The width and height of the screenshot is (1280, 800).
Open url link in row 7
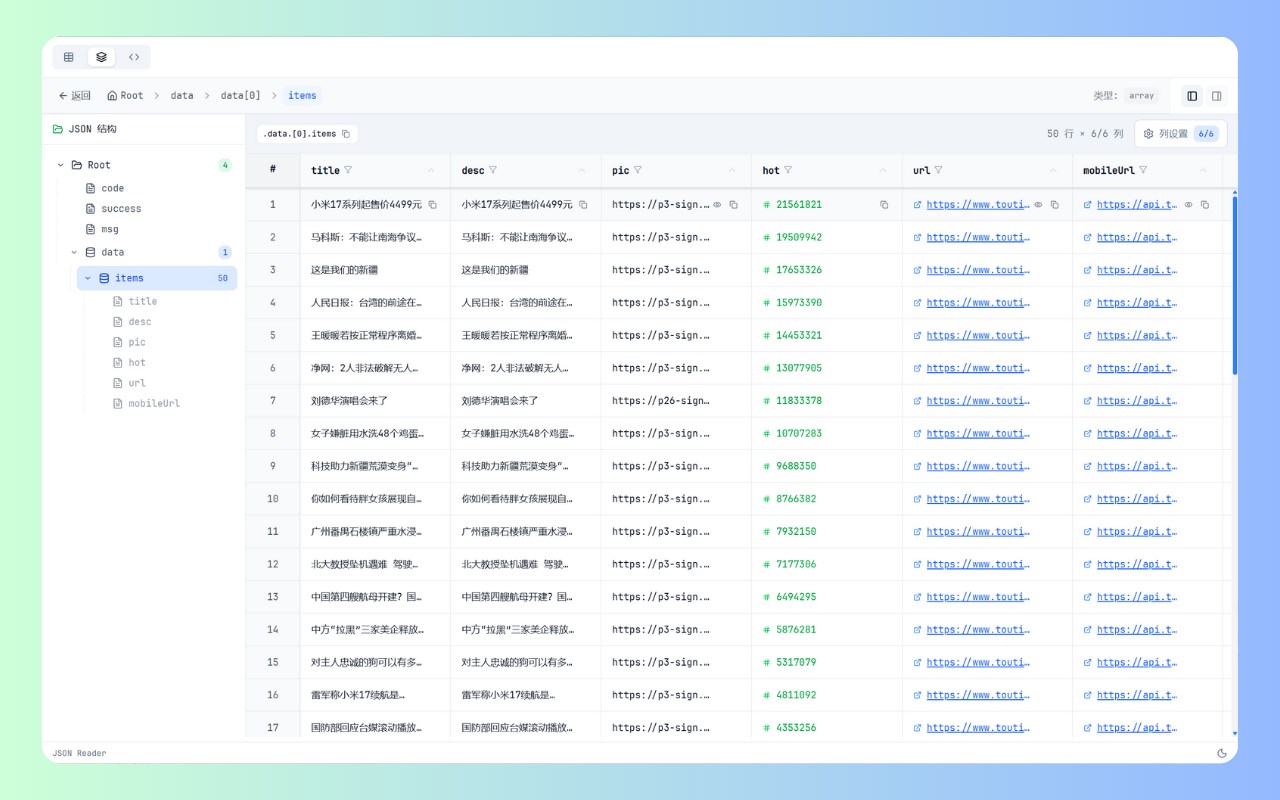(977, 401)
